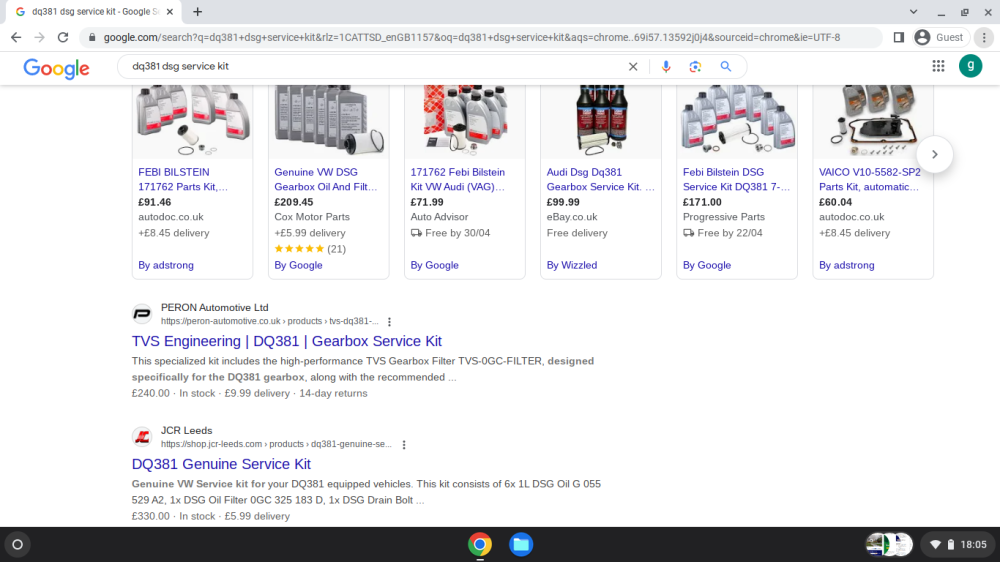Click the browser forward arrow

click(x=40, y=38)
